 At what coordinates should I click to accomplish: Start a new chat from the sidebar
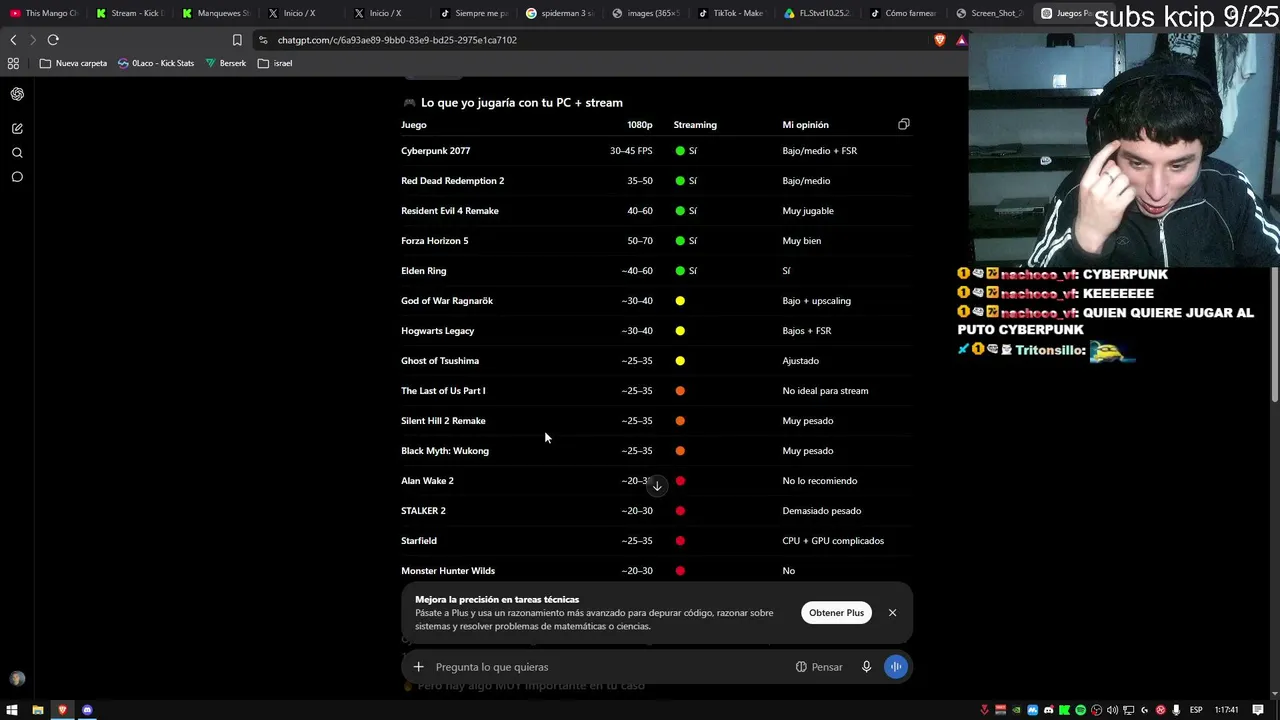(17, 128)
